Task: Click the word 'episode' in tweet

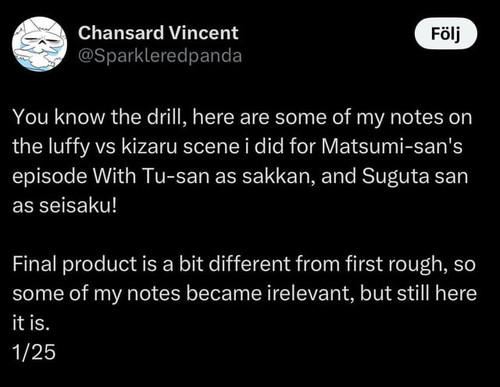Action: (50, 176)
